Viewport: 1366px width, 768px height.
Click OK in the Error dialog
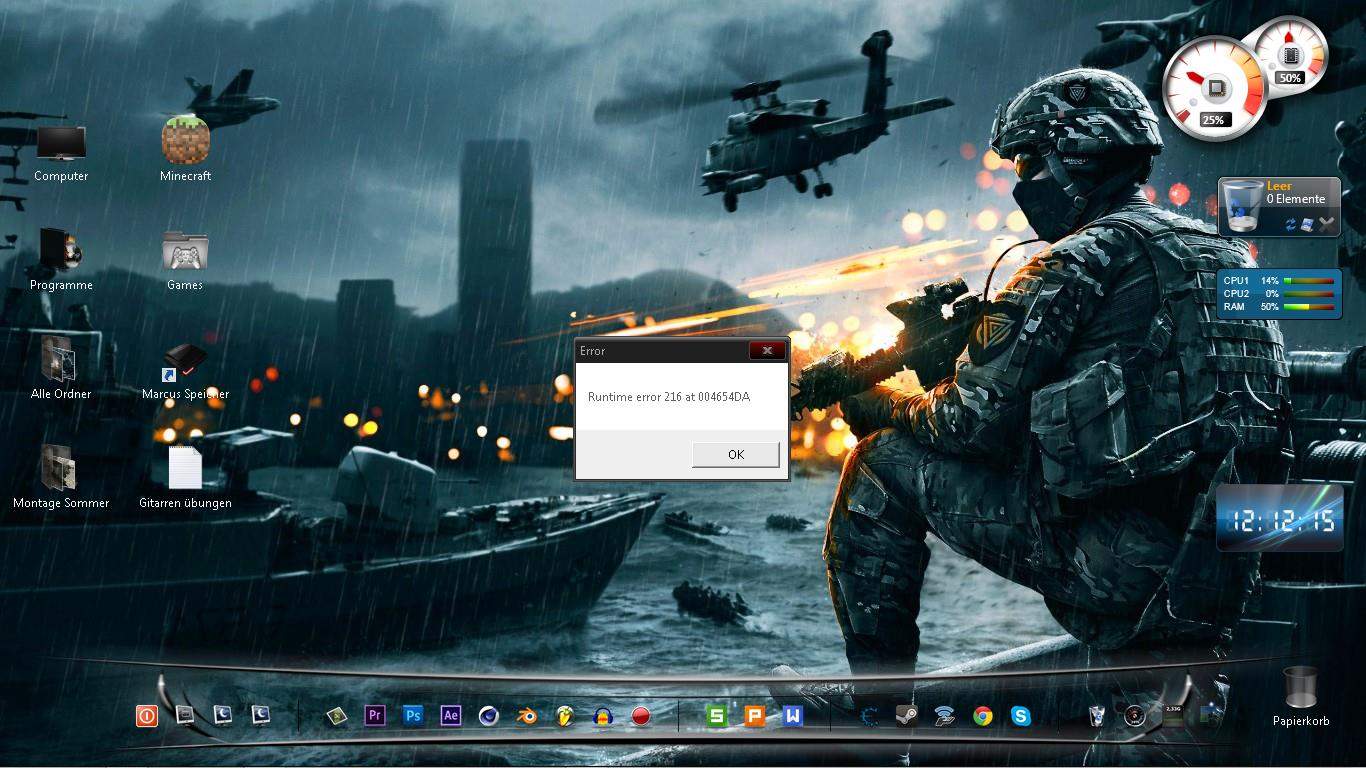736,454
